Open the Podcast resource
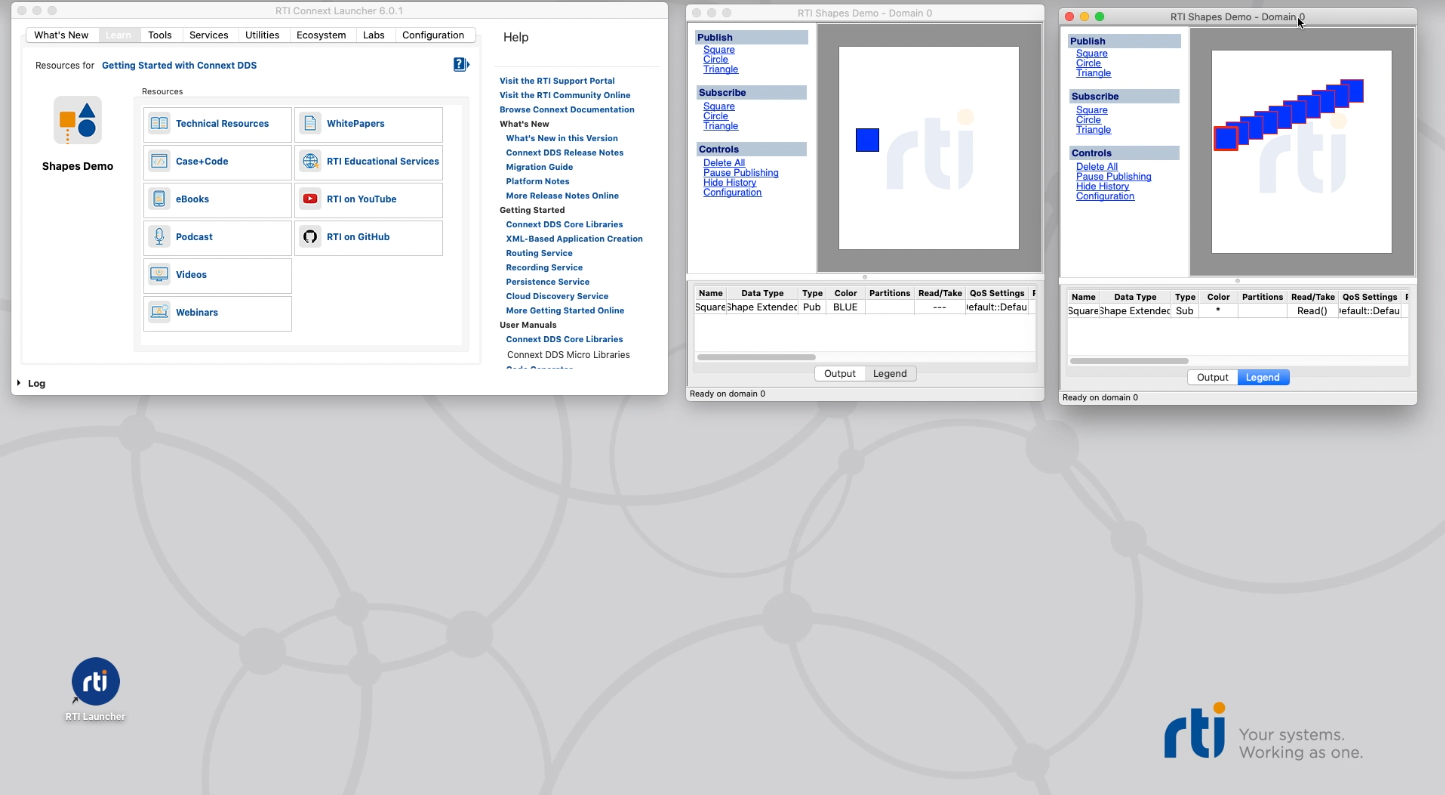Screen dimensions: 1445x795 pos(216,236)
